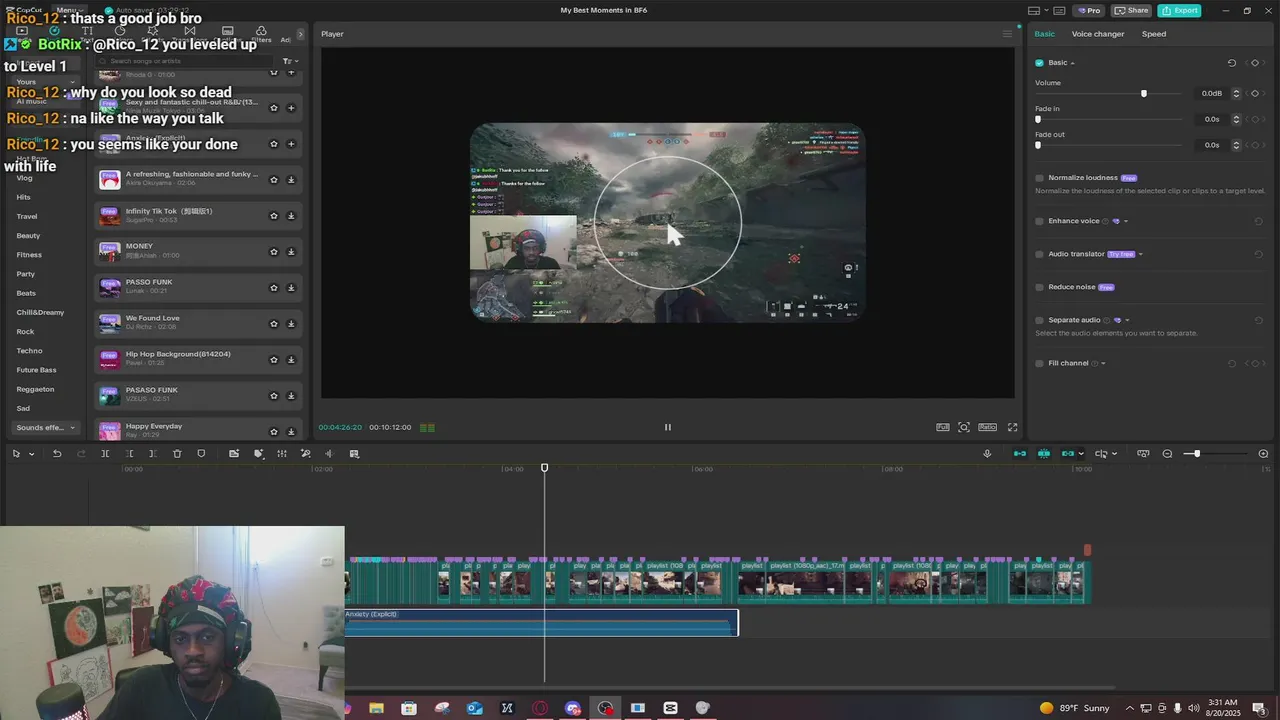Expand Fill channel options arrow
This screenshot has height=720, width=1280.
1103,363
